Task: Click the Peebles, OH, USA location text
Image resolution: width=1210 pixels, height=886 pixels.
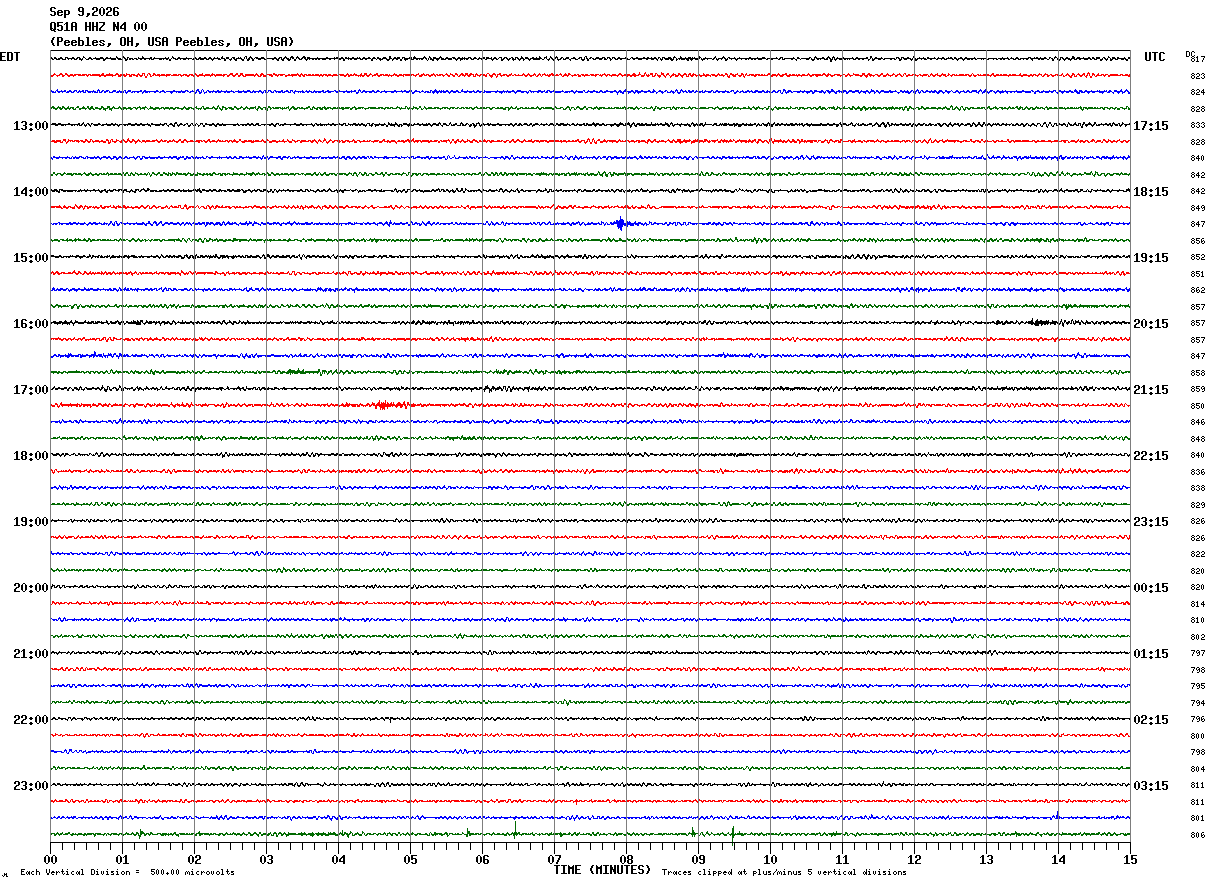Action: [x=172, y=42]
